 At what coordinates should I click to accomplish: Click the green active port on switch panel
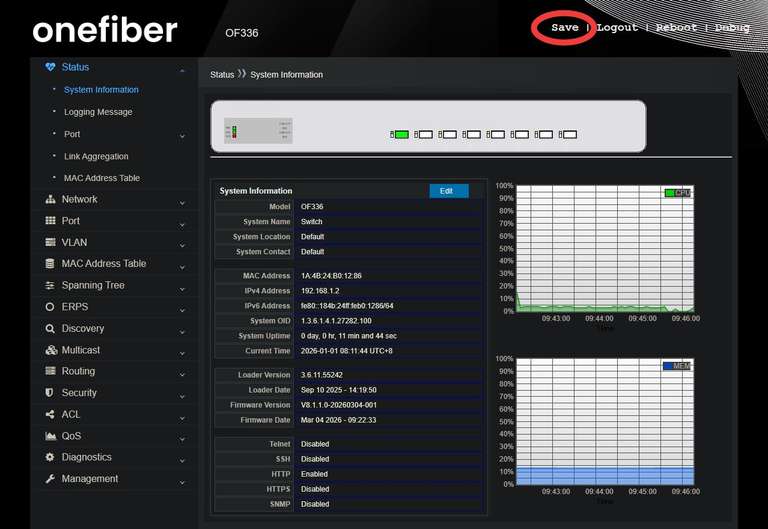click(402, 134)
